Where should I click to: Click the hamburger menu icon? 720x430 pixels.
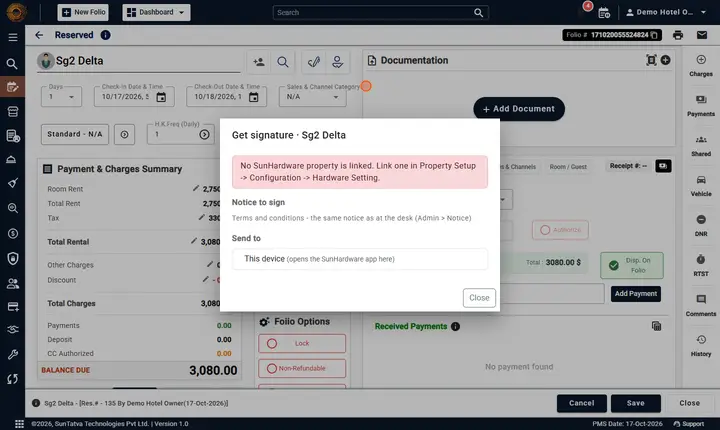point(13,37)
